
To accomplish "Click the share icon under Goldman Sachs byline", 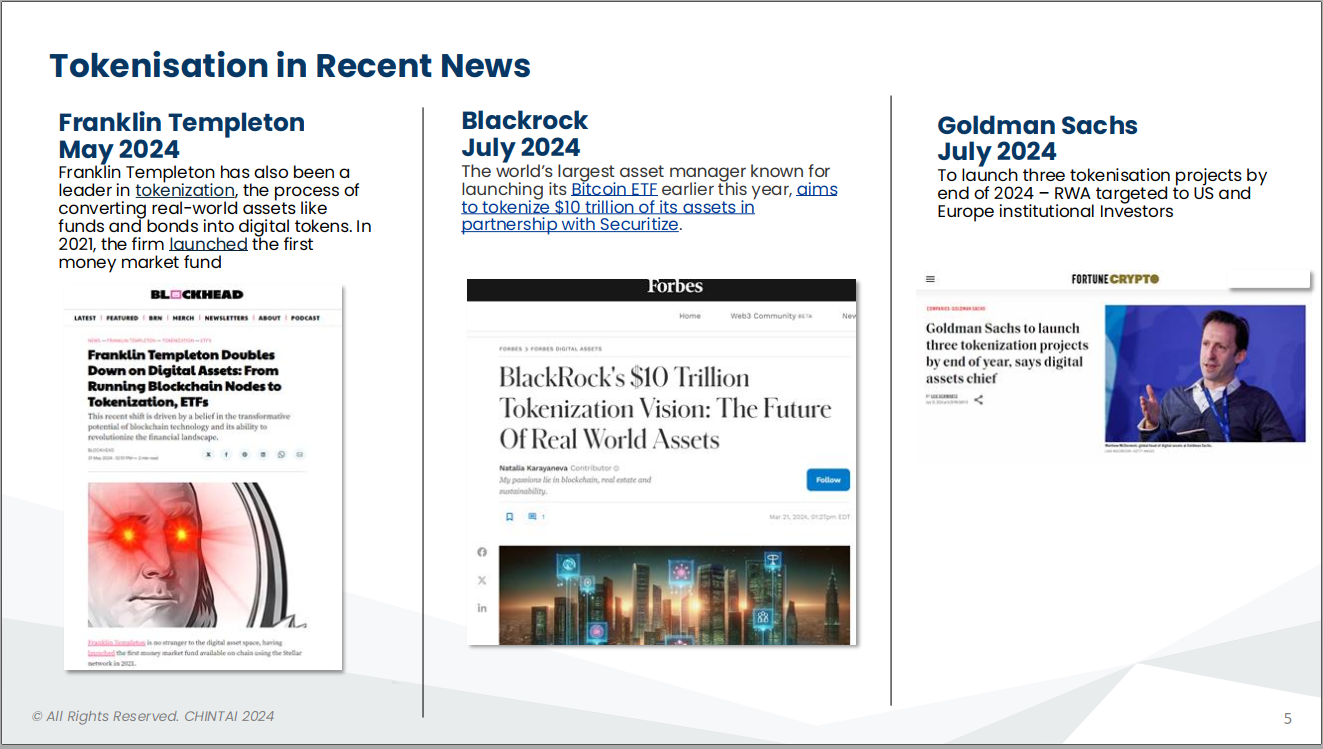I will coord(978,399).
